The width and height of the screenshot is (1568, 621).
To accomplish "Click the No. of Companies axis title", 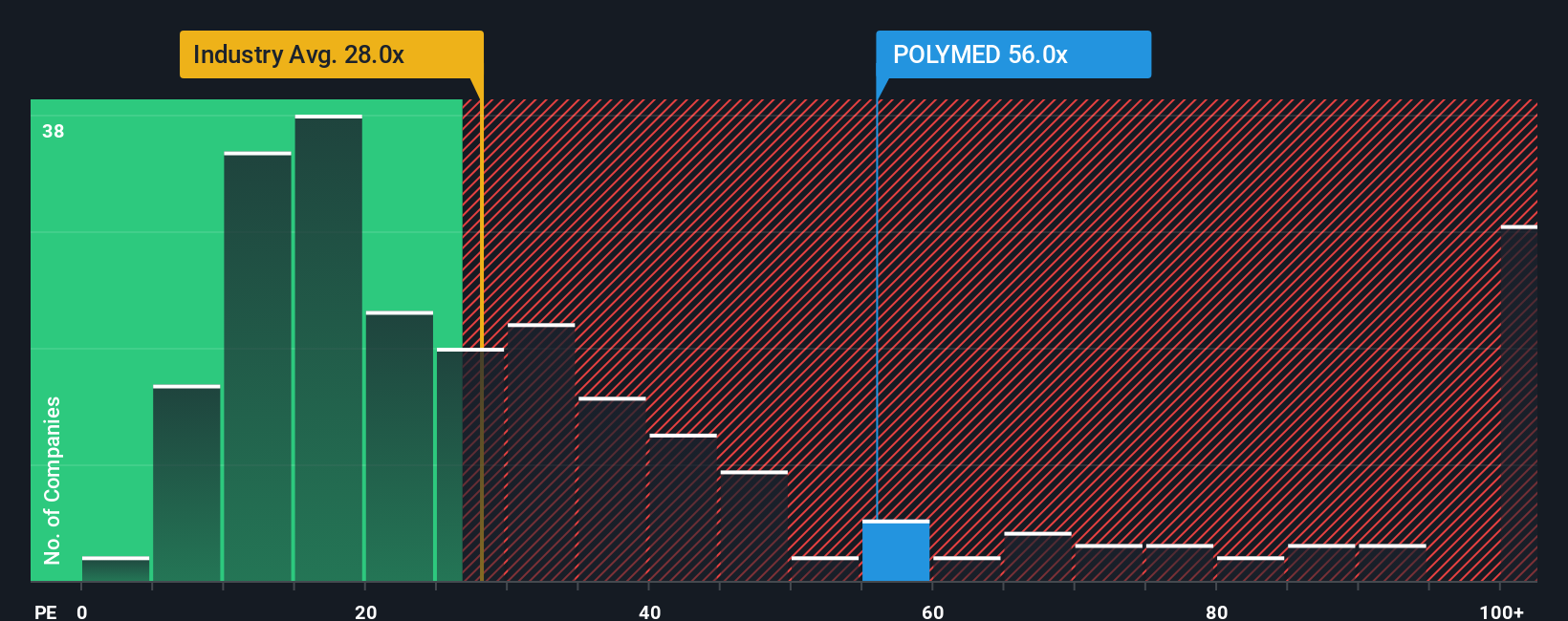I will pos(53,481).
